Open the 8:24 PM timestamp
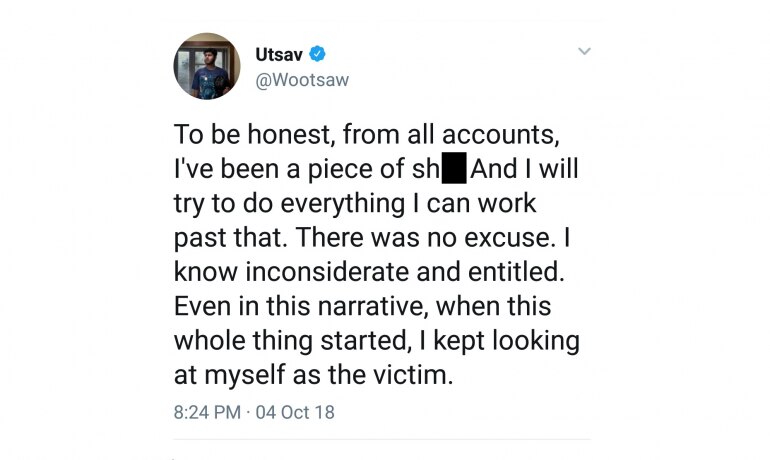The image size is (770, 460). [x=207, y=412]
